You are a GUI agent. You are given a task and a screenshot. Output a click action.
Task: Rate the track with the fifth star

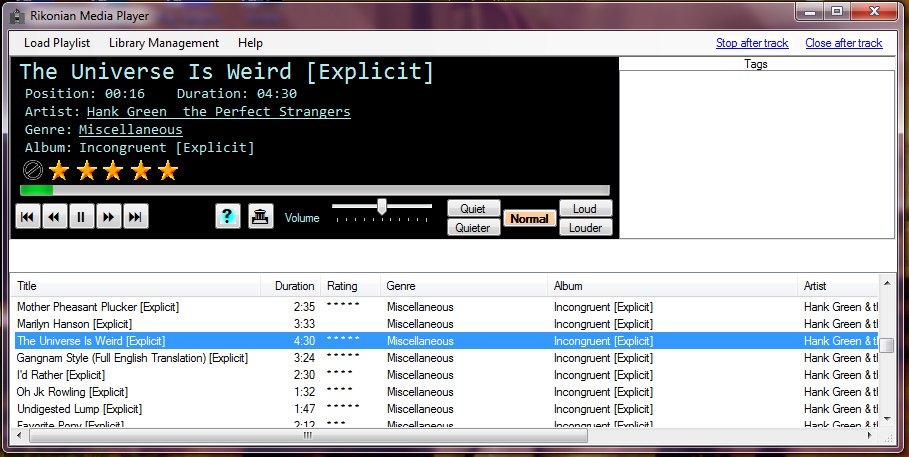click(x=167, y=170)
